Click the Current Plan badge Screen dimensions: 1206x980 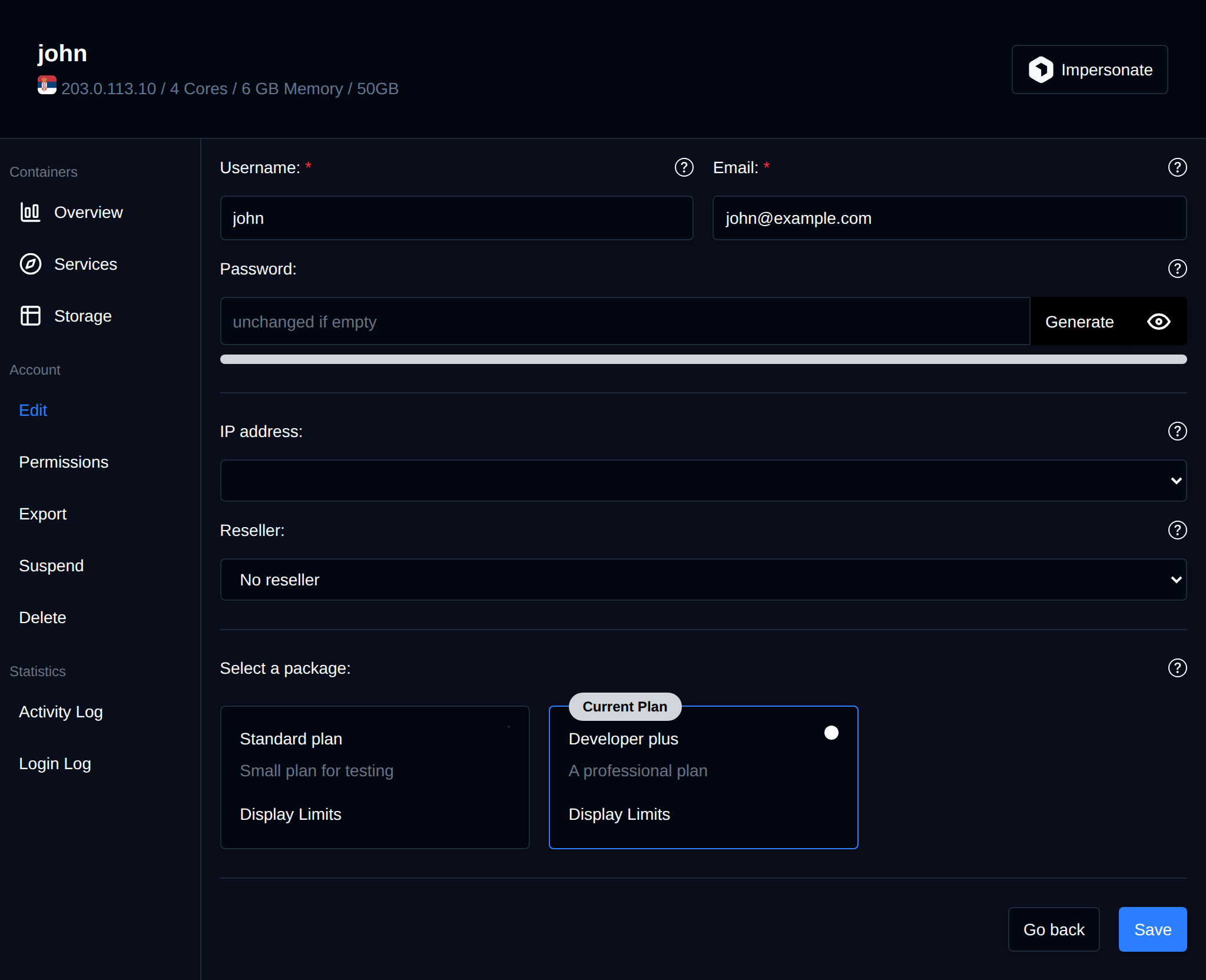point(625,707)
